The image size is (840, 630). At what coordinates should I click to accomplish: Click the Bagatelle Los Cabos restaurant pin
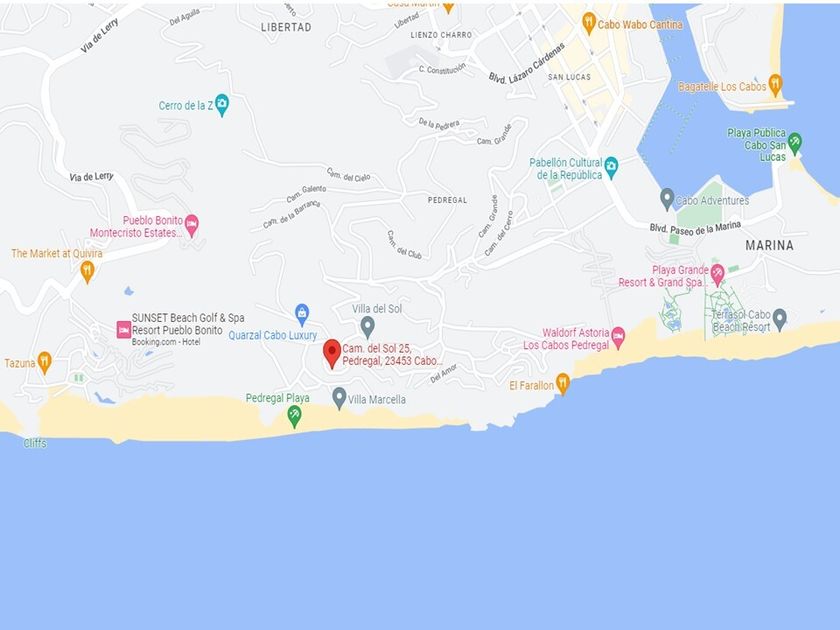tap(775, 85)
